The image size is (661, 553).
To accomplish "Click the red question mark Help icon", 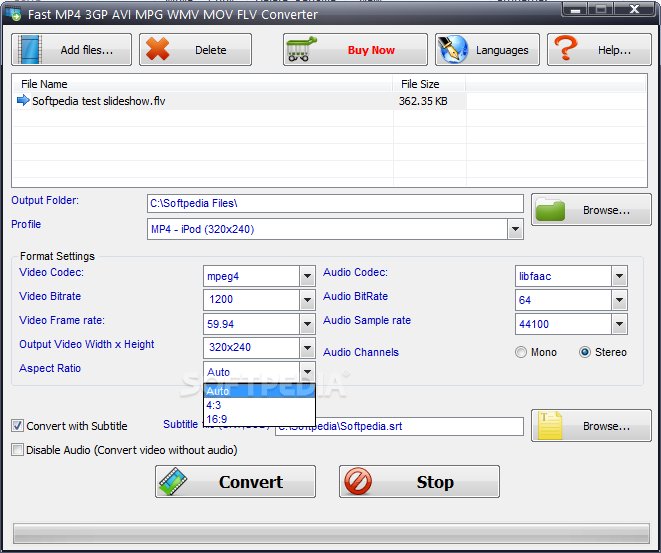I will coord(566,48).
